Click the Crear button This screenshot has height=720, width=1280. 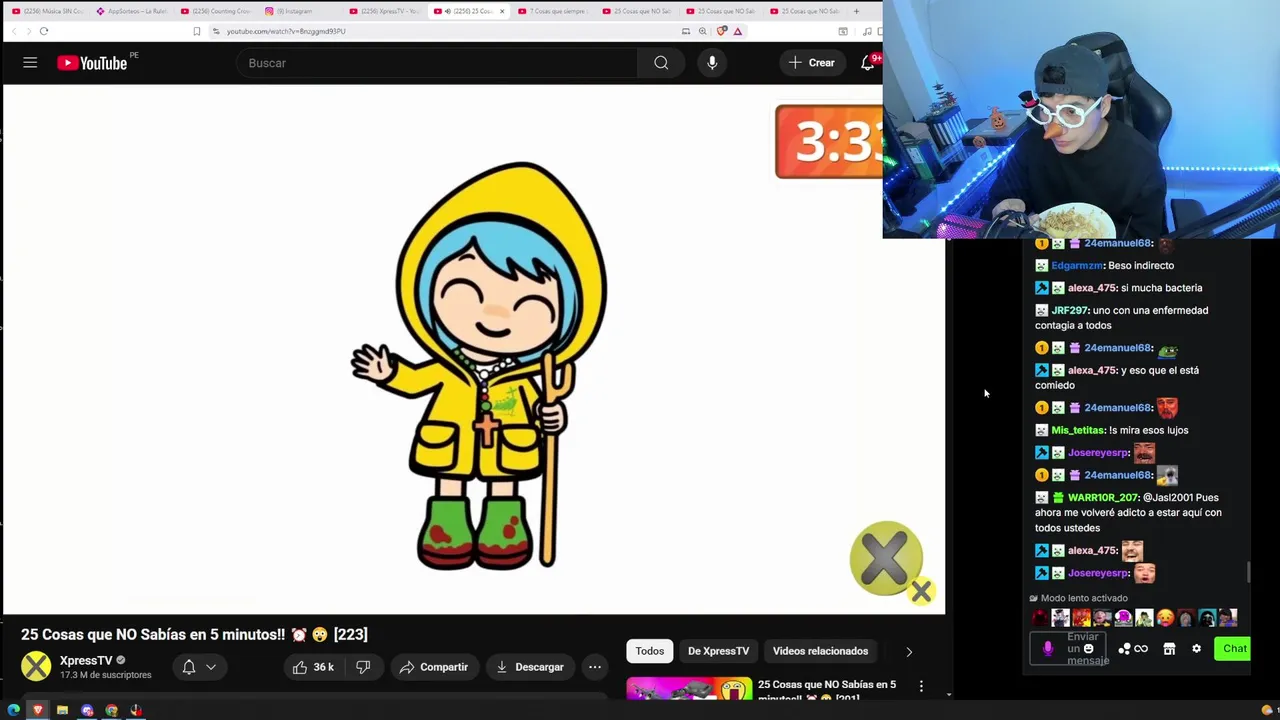coord(812,63)
